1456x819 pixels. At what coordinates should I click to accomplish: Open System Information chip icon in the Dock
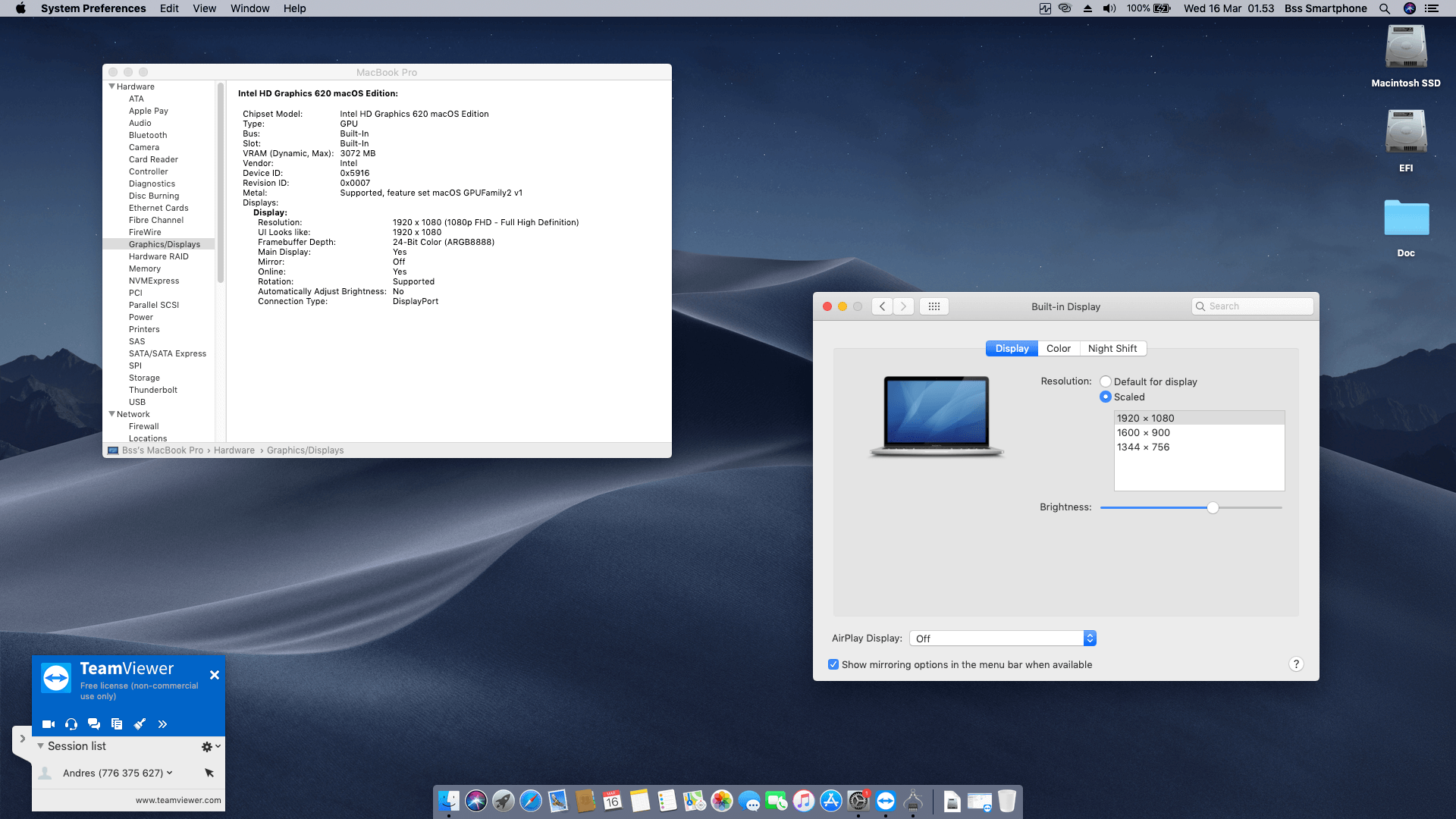tap(913, 801)
